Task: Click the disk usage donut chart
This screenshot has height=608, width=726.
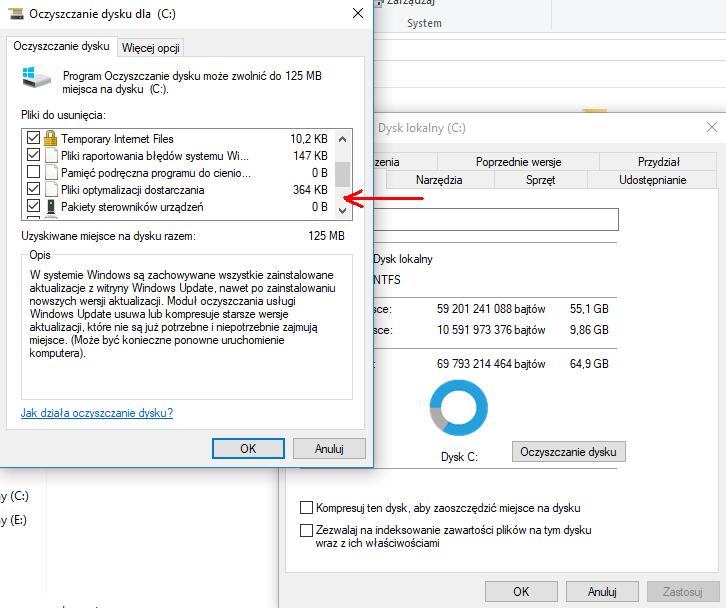Action: click(458, 408)
